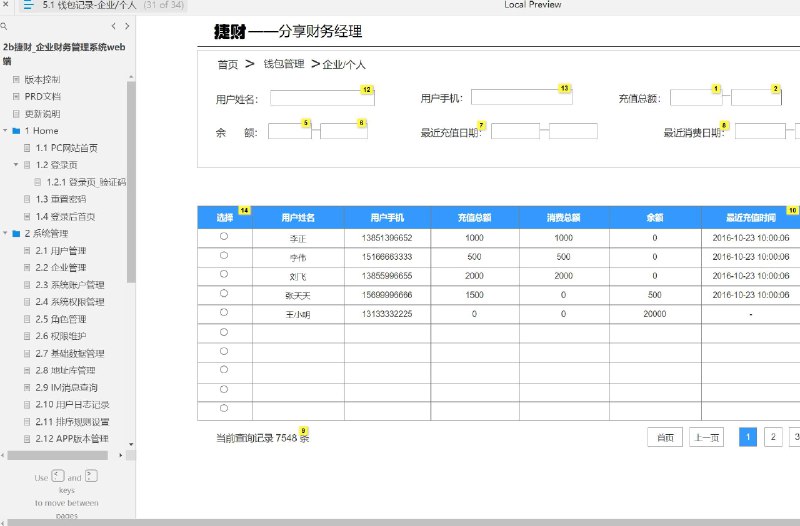Open 2.5 角色管理 page

(x=61, y=319)
